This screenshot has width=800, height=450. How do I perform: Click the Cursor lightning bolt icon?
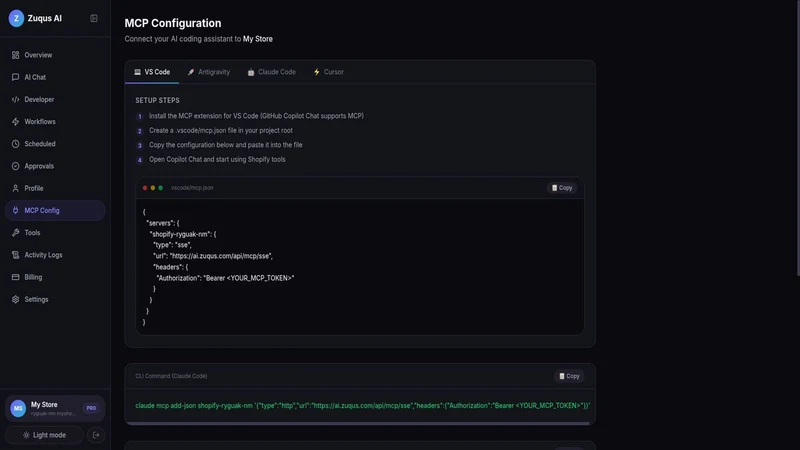(316, 72)
